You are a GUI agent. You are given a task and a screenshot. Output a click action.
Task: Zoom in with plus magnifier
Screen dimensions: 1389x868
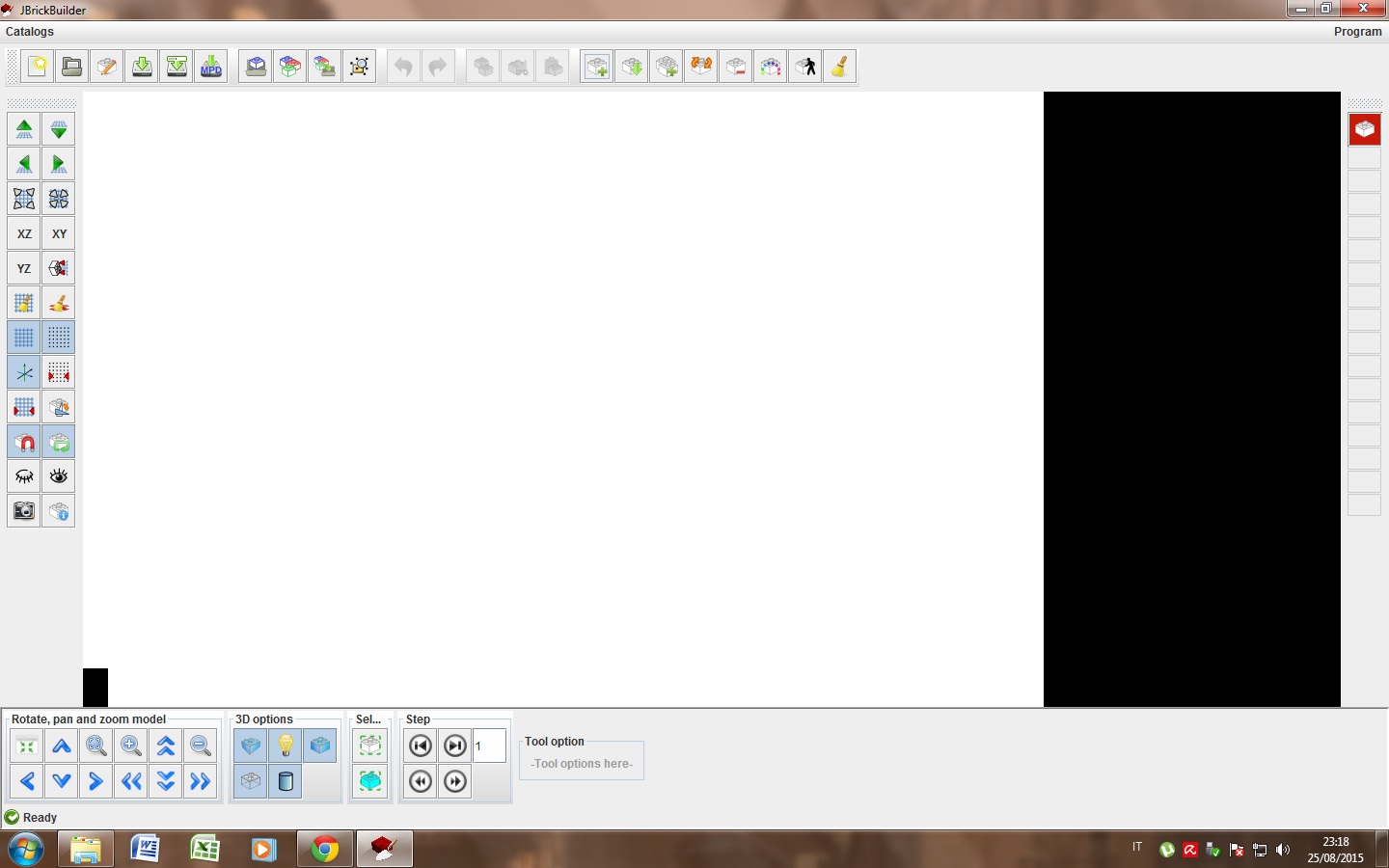click(x=131, y=746)
